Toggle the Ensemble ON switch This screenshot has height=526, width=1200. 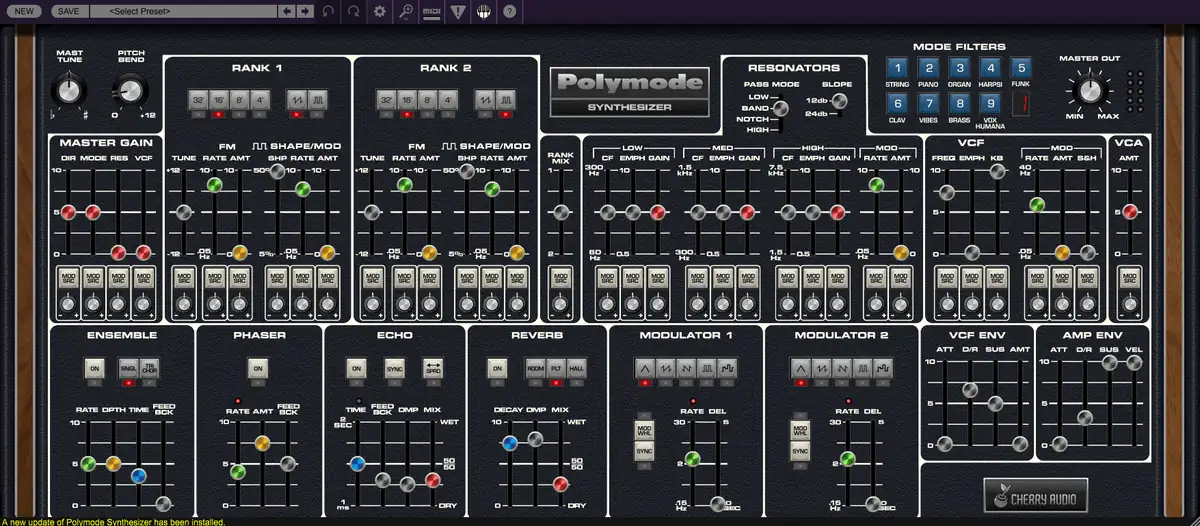tap(93, 368)
